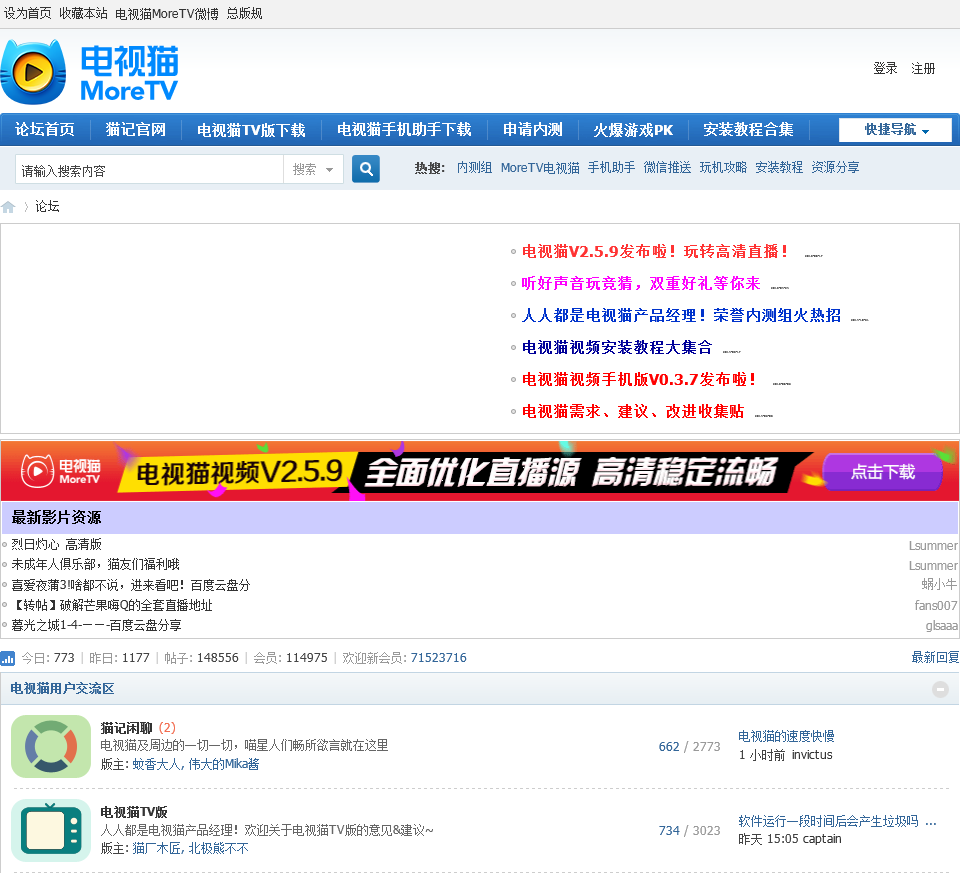Open post 烈日灼心 高清版

56,544
